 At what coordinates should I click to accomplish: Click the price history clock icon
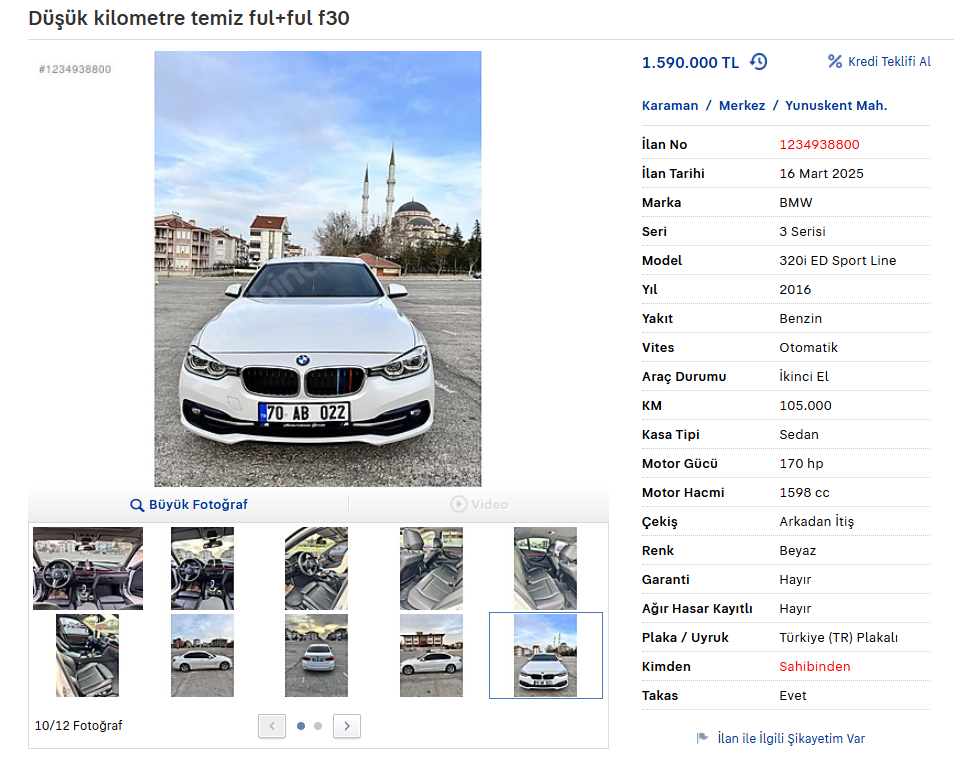(759, 62)
